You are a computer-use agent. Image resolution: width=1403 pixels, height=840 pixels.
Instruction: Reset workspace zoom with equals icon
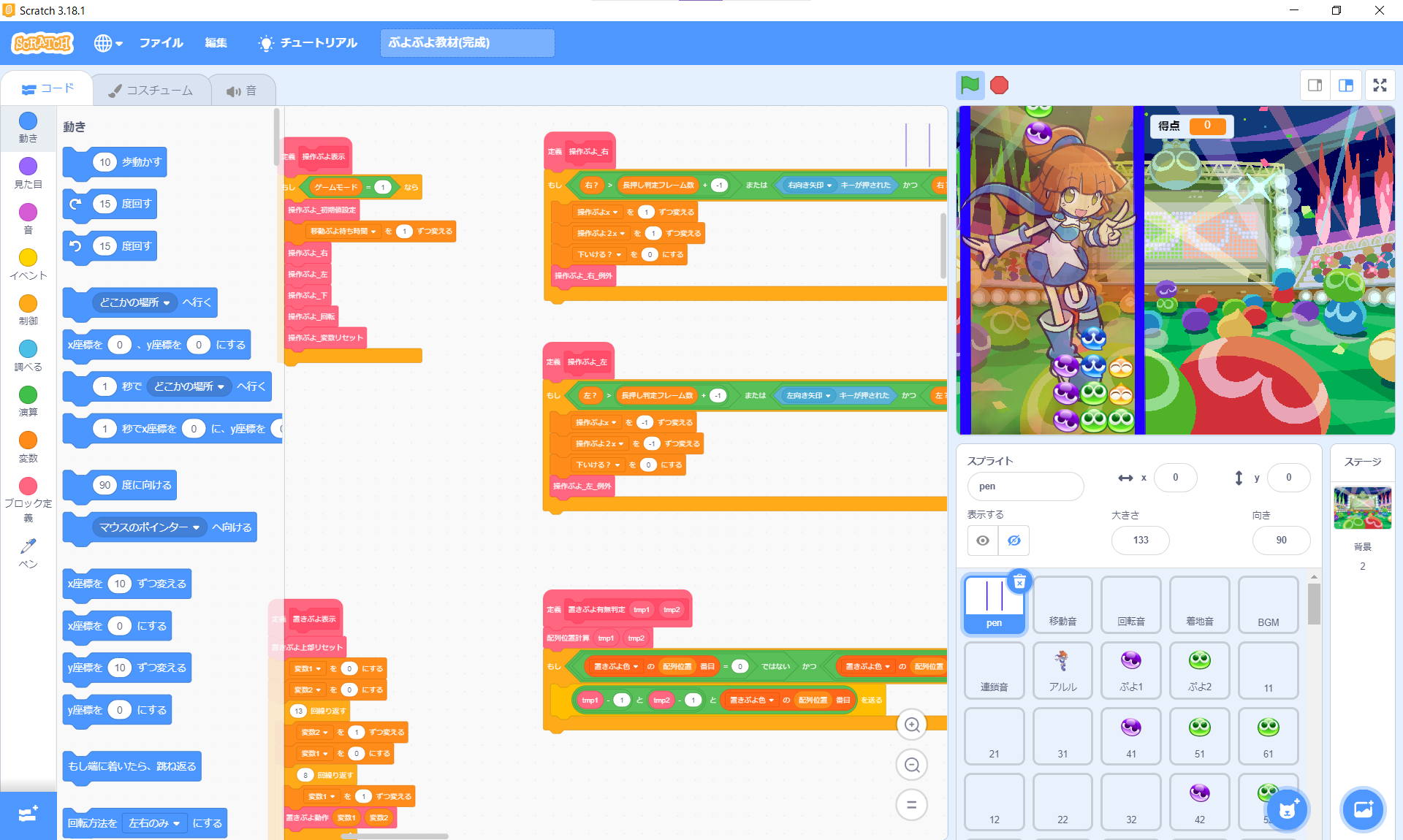point(912,805)
